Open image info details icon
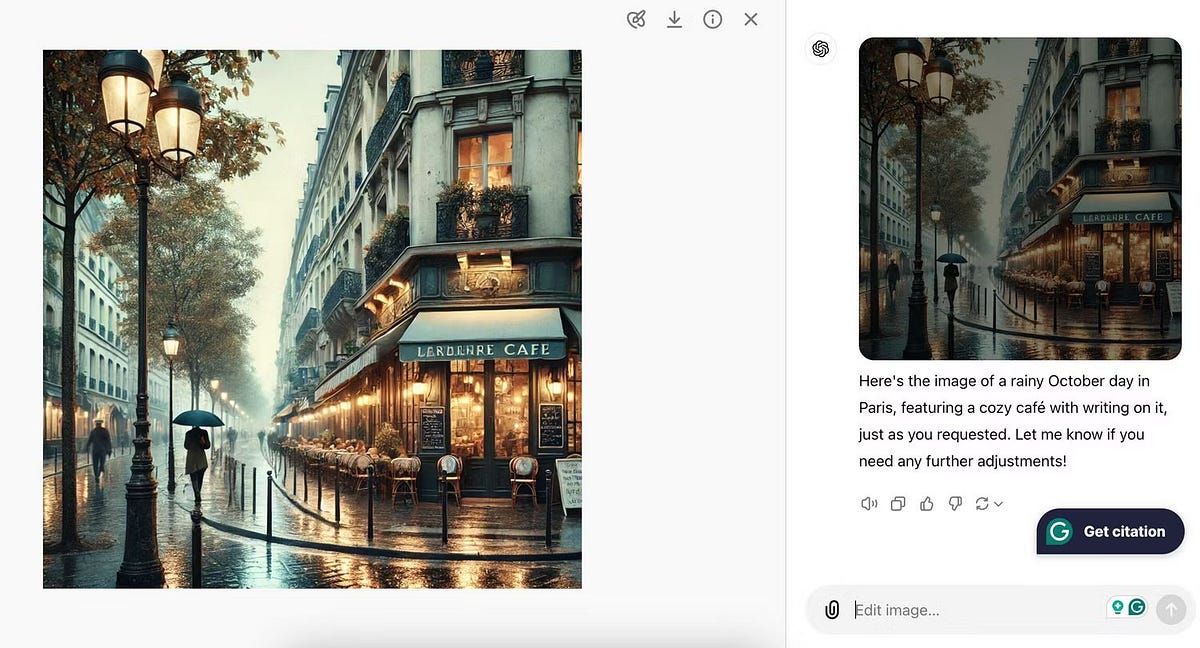Viewport: 1200px width, 648px height. (x=712, y=19)
